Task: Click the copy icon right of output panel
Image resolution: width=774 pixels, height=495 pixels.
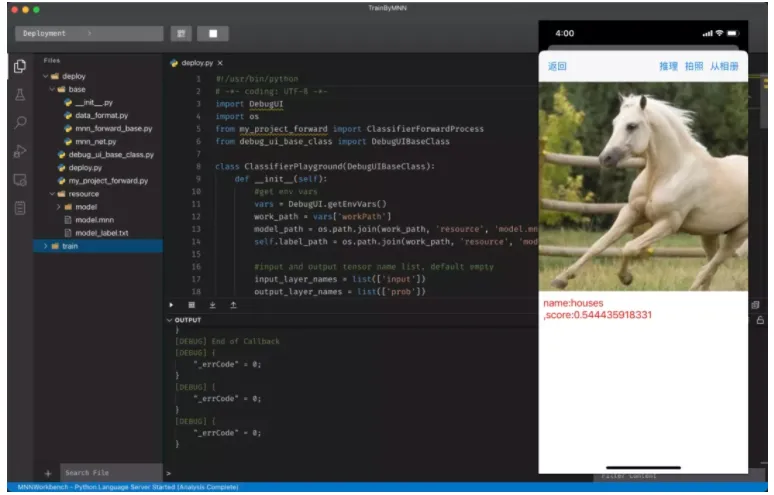Action: (x=755, y=305)
